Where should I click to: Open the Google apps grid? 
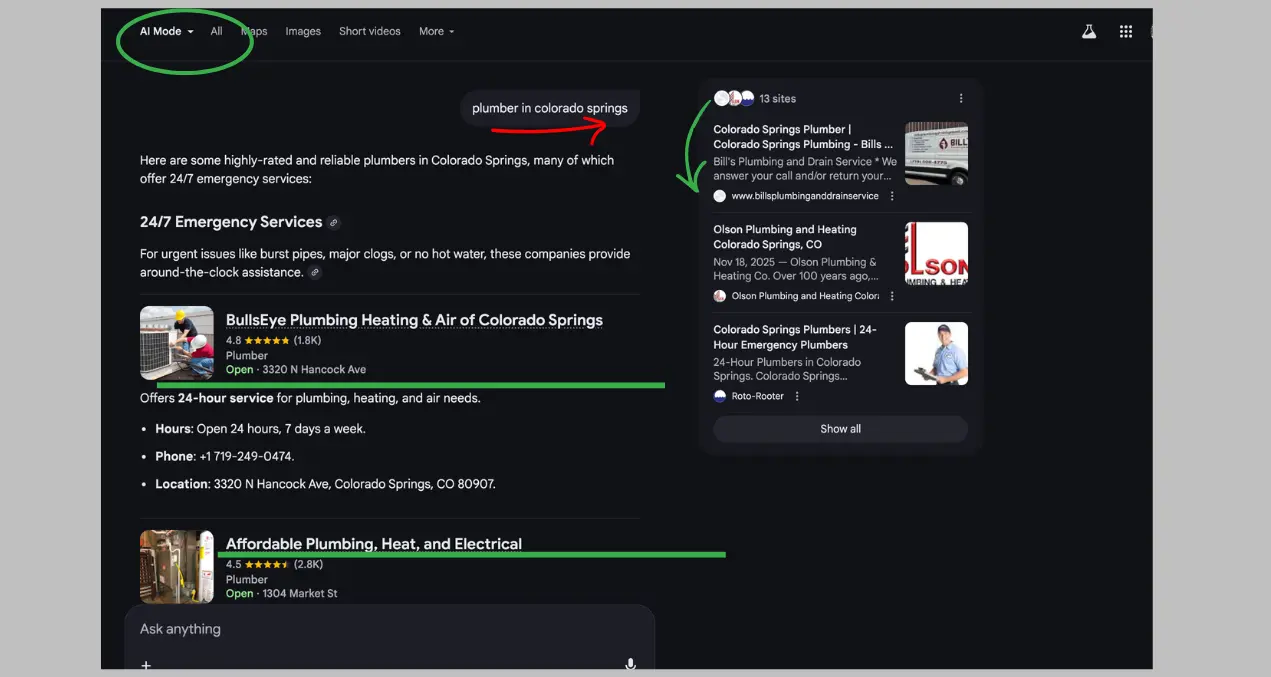[1126, 32]
